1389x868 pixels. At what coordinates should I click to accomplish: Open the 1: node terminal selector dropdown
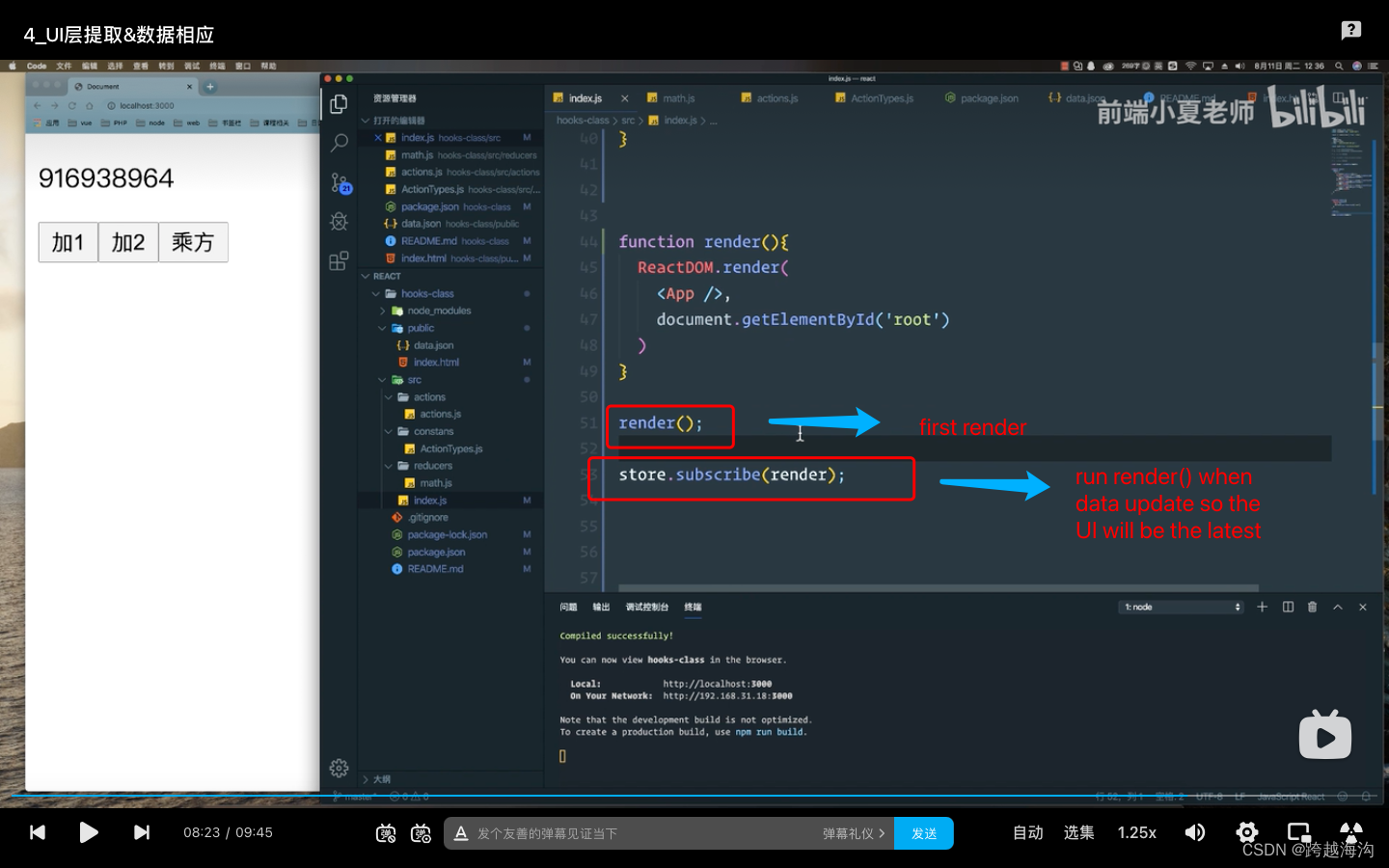pos(1183,607)
